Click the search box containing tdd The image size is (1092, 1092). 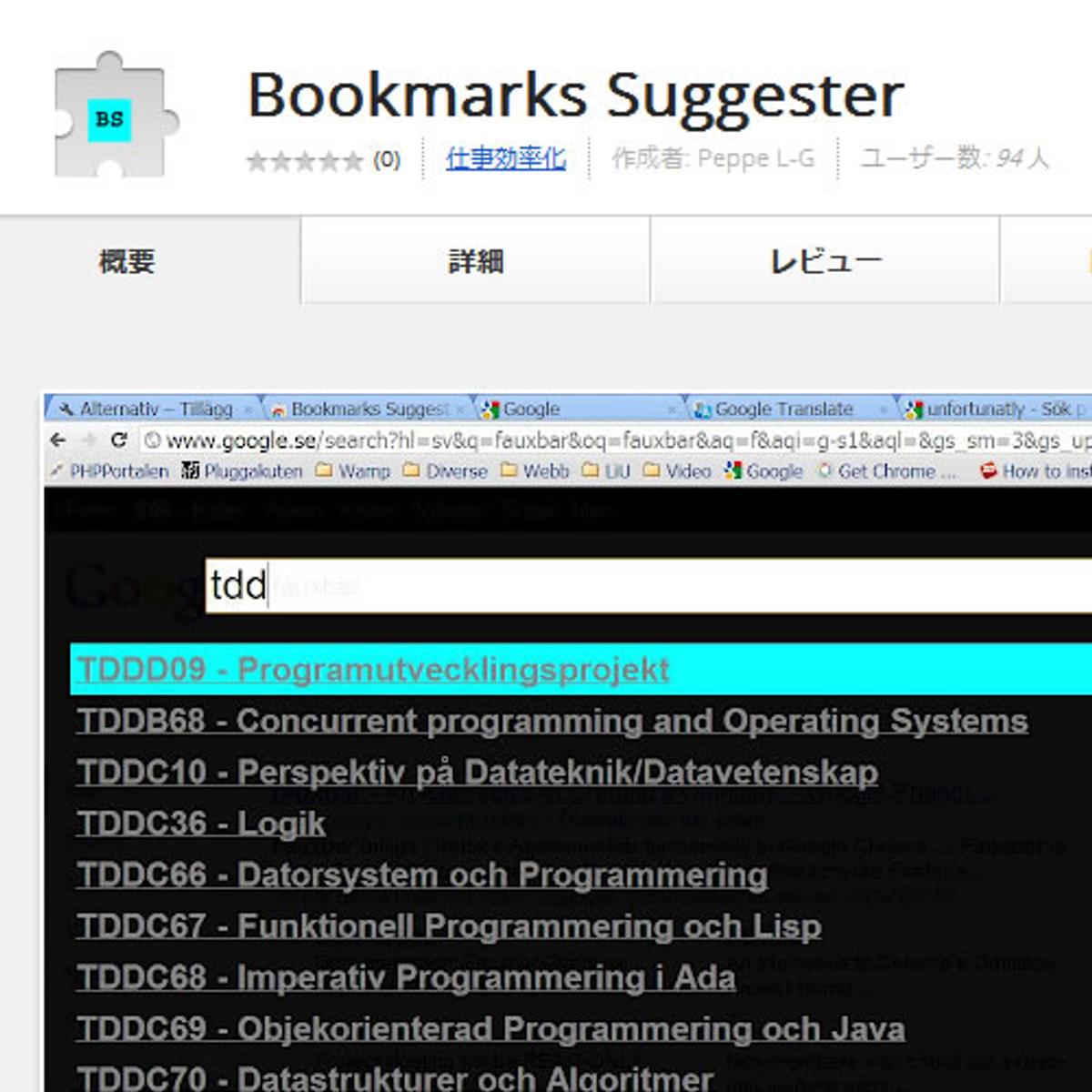(637, 585)
